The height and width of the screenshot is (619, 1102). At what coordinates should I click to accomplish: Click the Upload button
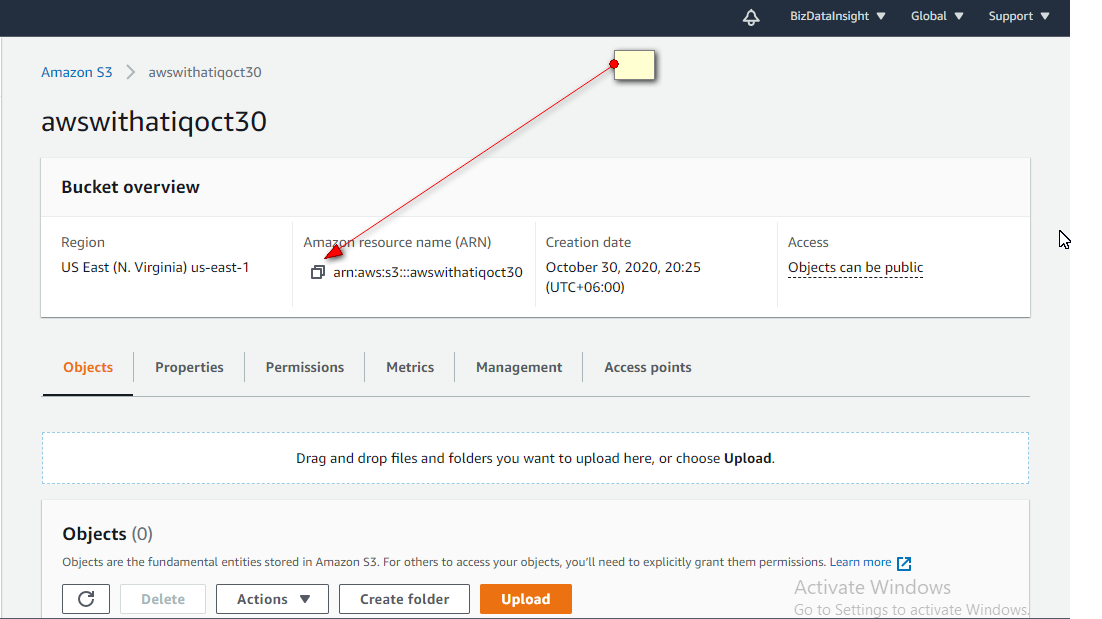pos(525,598)
